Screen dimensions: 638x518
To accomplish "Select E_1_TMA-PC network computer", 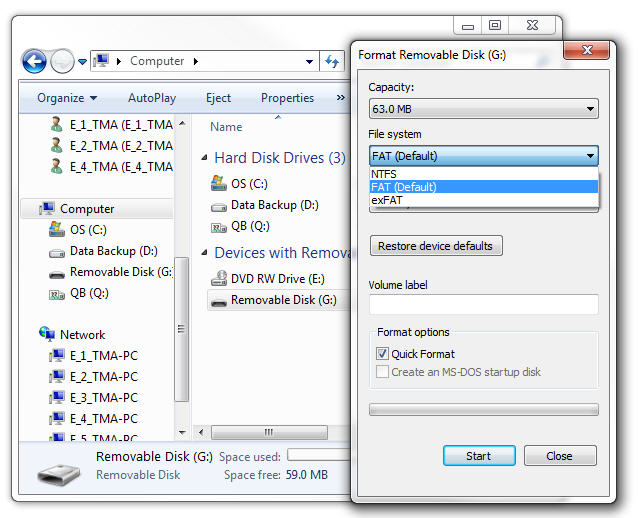I will [93, 356].
